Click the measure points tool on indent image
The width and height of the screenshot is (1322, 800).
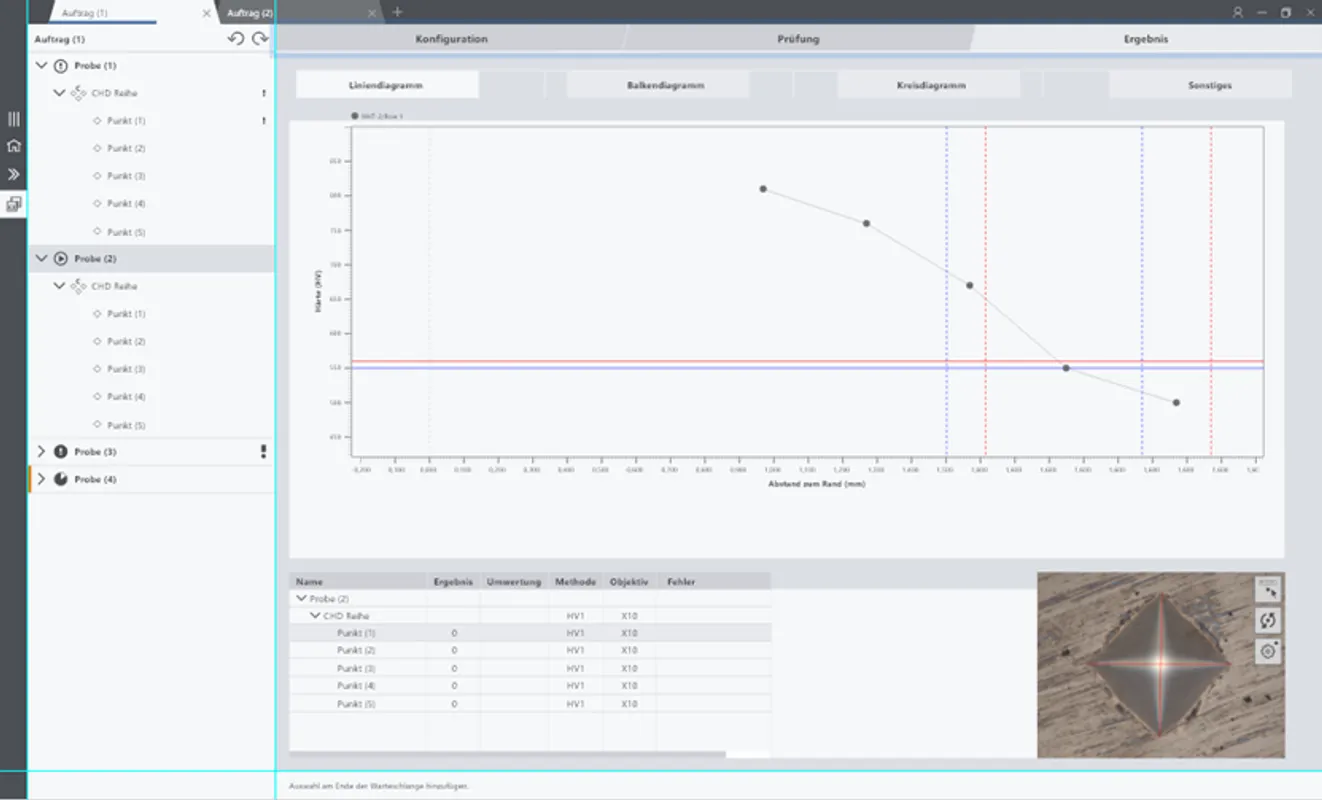1268,590
